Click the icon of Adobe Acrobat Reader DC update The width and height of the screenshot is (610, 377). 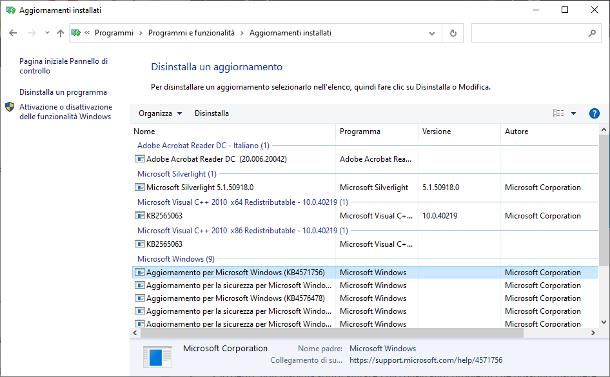(140, 159)
